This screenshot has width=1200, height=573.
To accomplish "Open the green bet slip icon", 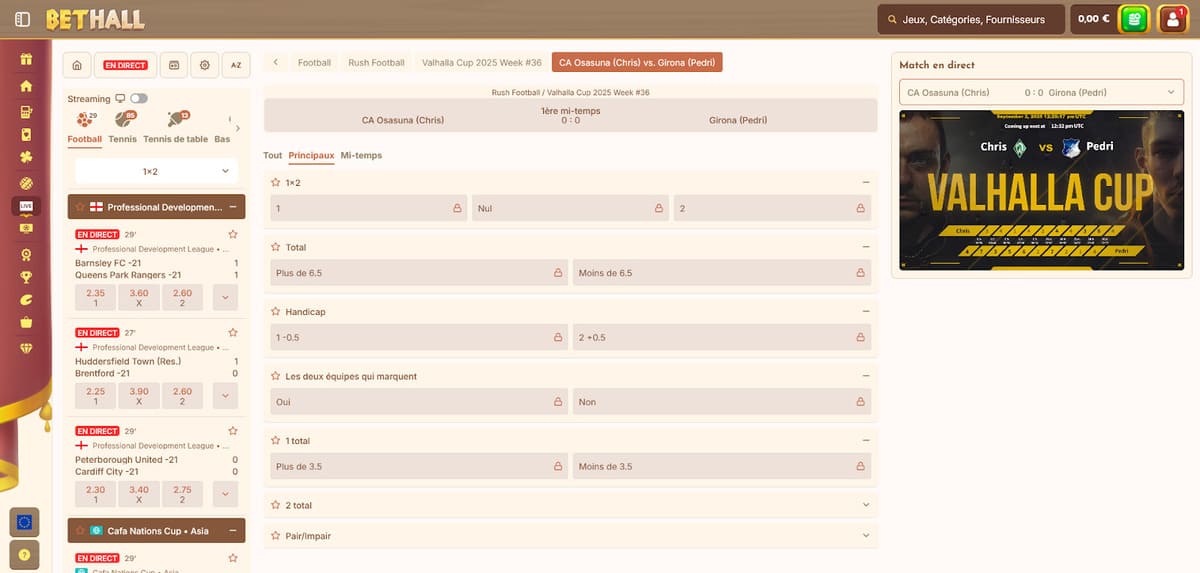I will pos(1133,19).
